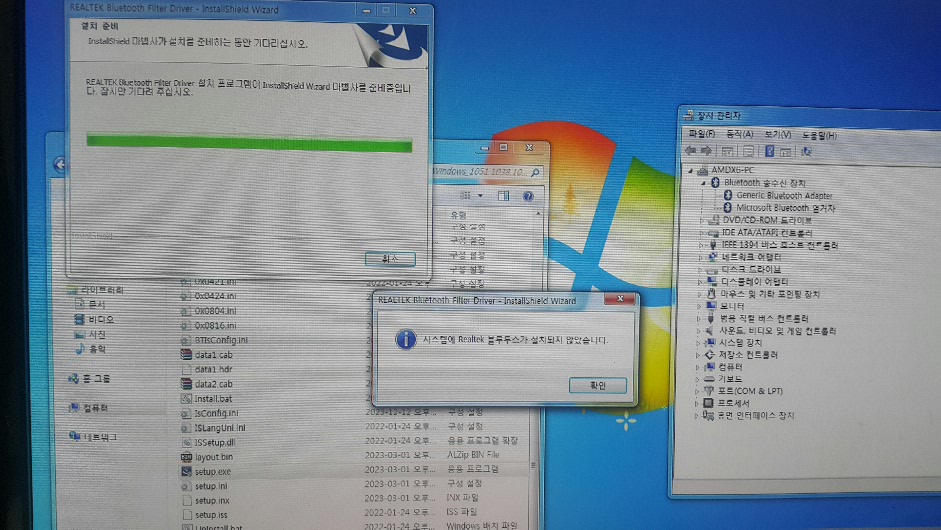Screen dimensions: 941x530
Task: Open the 도움말(H) menu in Device Manager
Action: [x=819, y=135]
